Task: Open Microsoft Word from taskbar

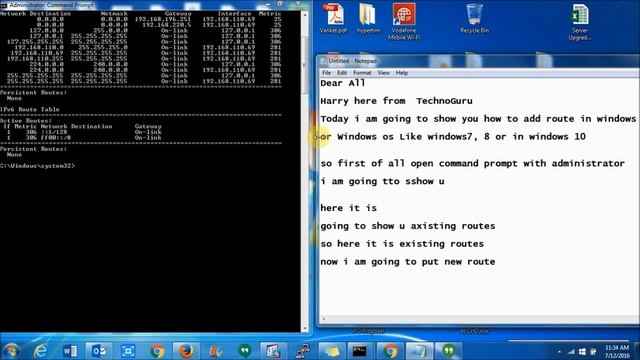Action: pyautogui.click(x=70, y=351)
